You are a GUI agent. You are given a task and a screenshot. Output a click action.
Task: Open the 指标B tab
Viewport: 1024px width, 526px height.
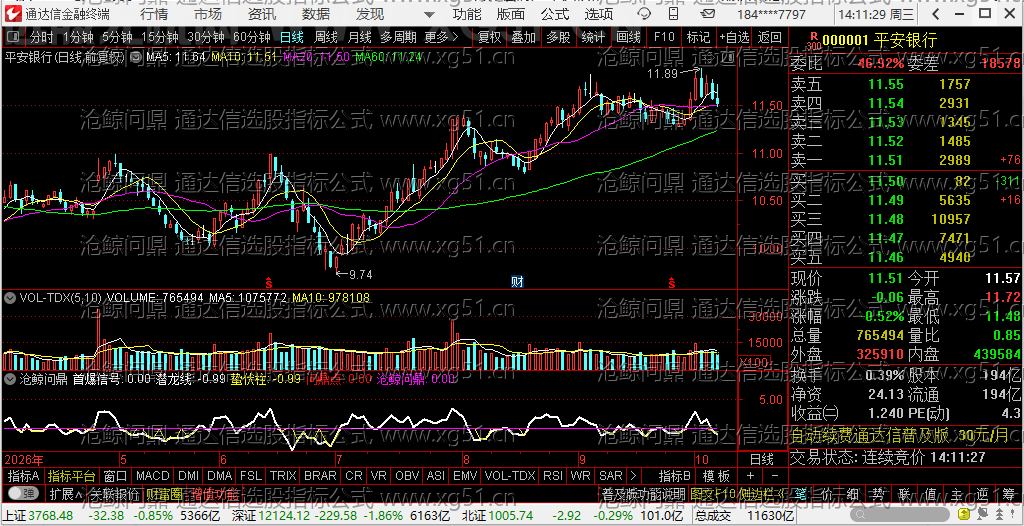tap(675, 476)
